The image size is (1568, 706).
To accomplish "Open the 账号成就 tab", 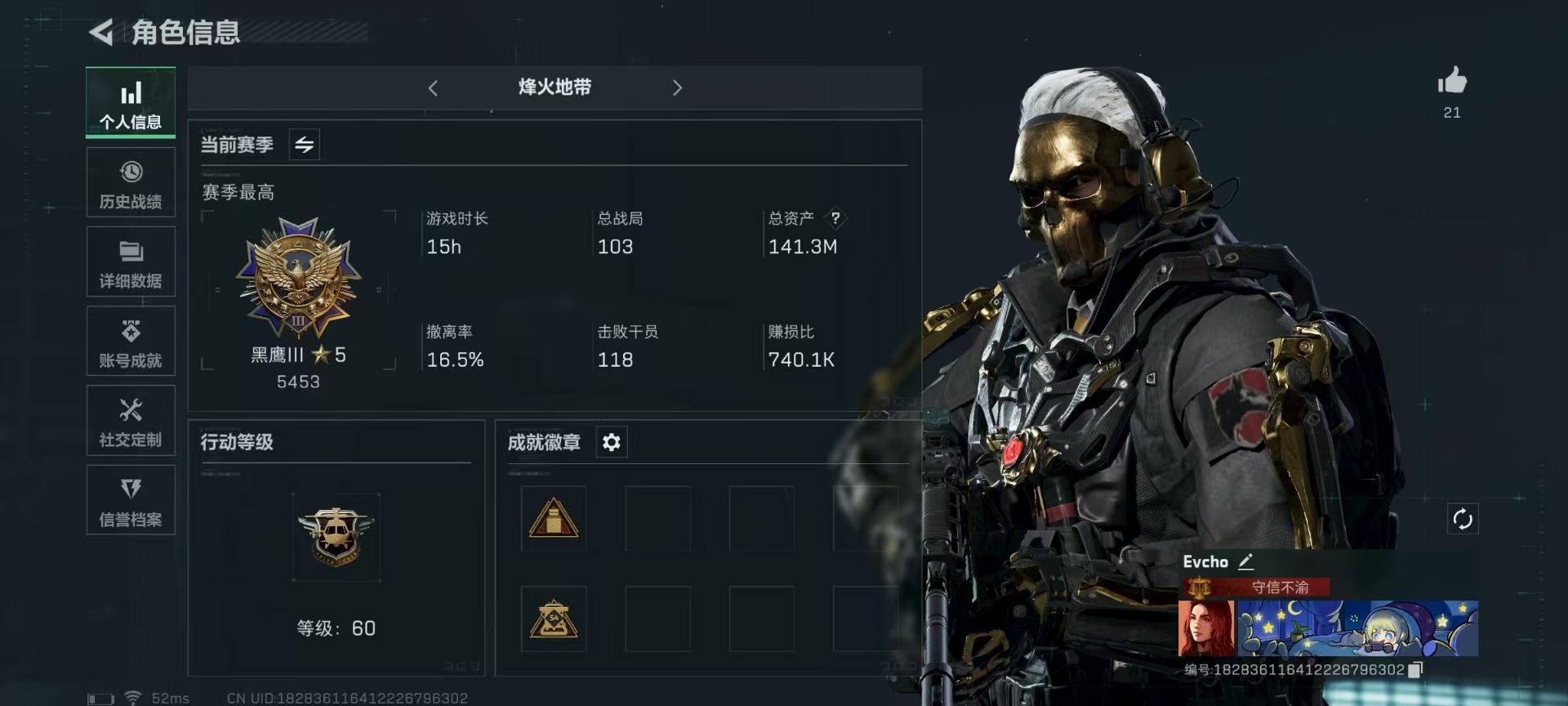I will click(131, 341).
